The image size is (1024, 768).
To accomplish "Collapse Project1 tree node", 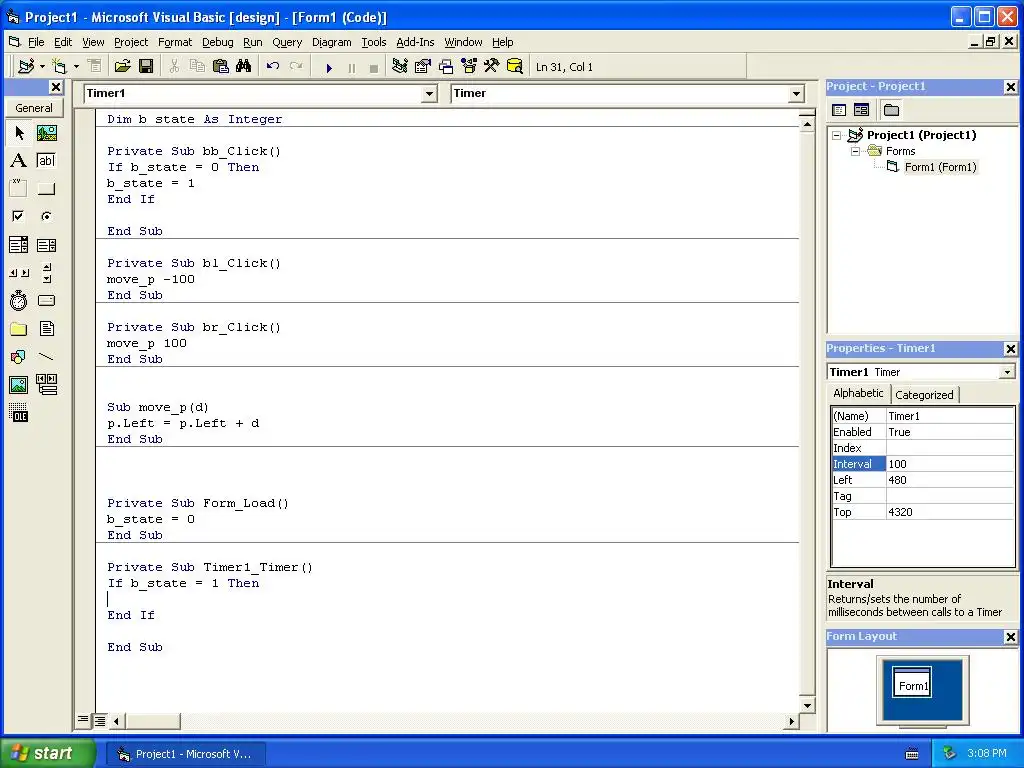I will point(837,136).
